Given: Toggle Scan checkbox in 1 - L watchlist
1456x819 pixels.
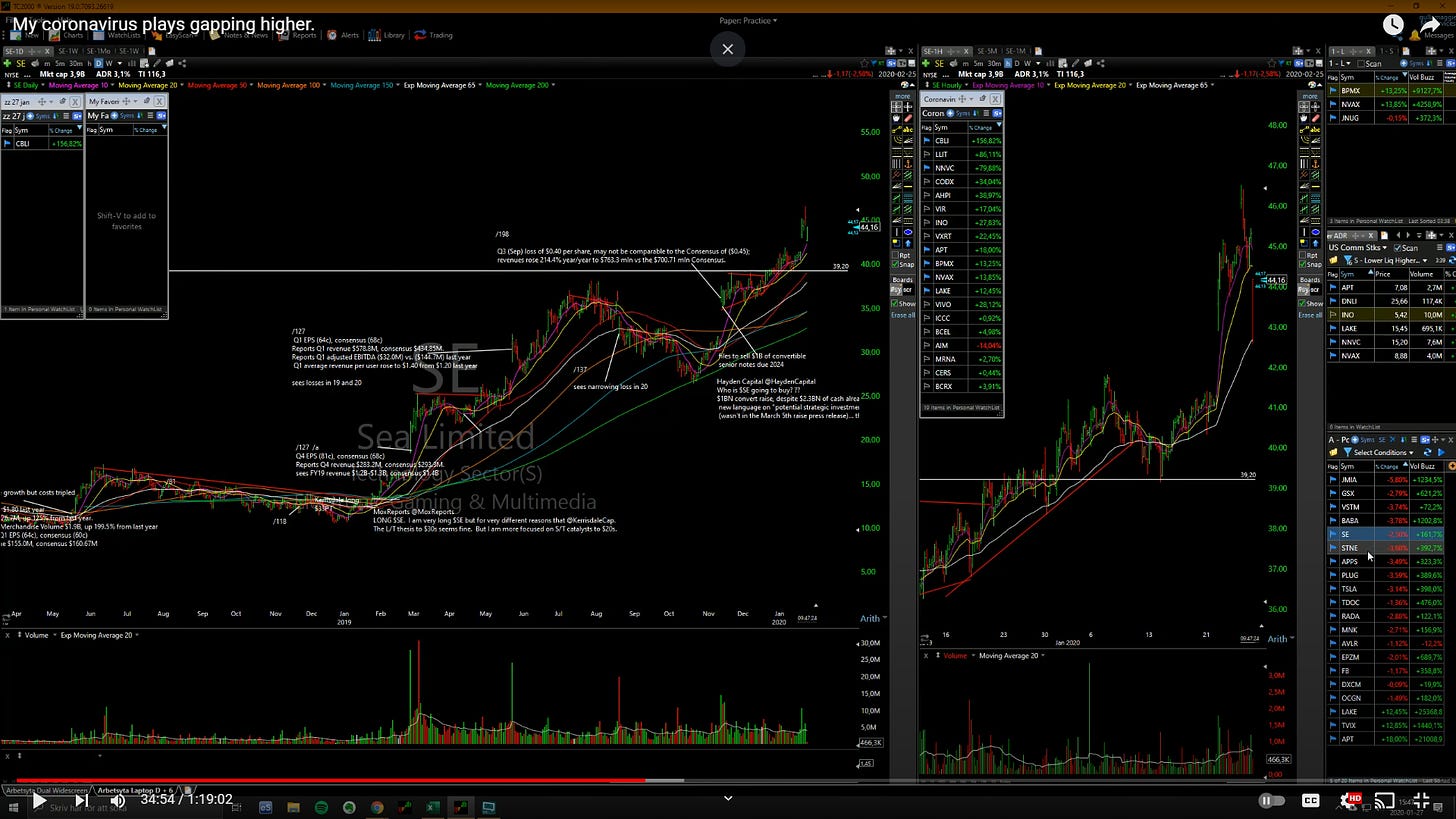Looking at the screenshot, I should point(1361,64).
